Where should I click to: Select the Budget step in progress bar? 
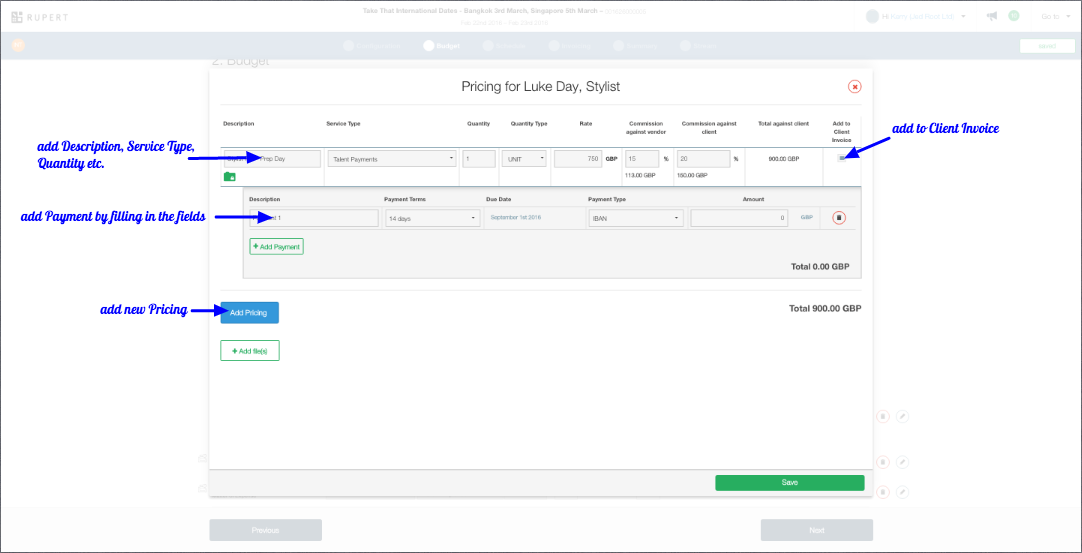(443, 45)
